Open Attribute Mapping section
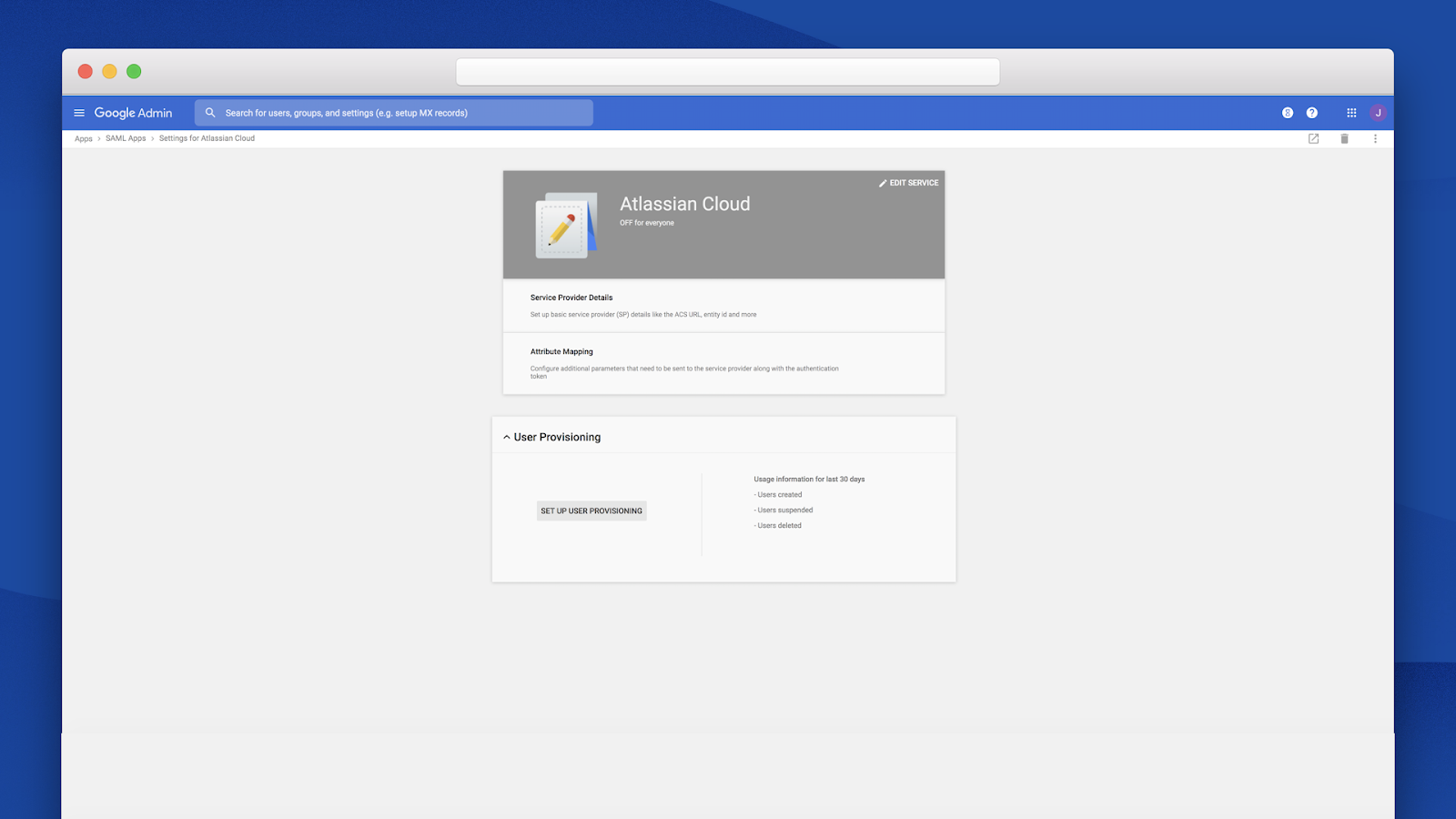The height and width of the screenshot is (819, 1456). (723, 363)
